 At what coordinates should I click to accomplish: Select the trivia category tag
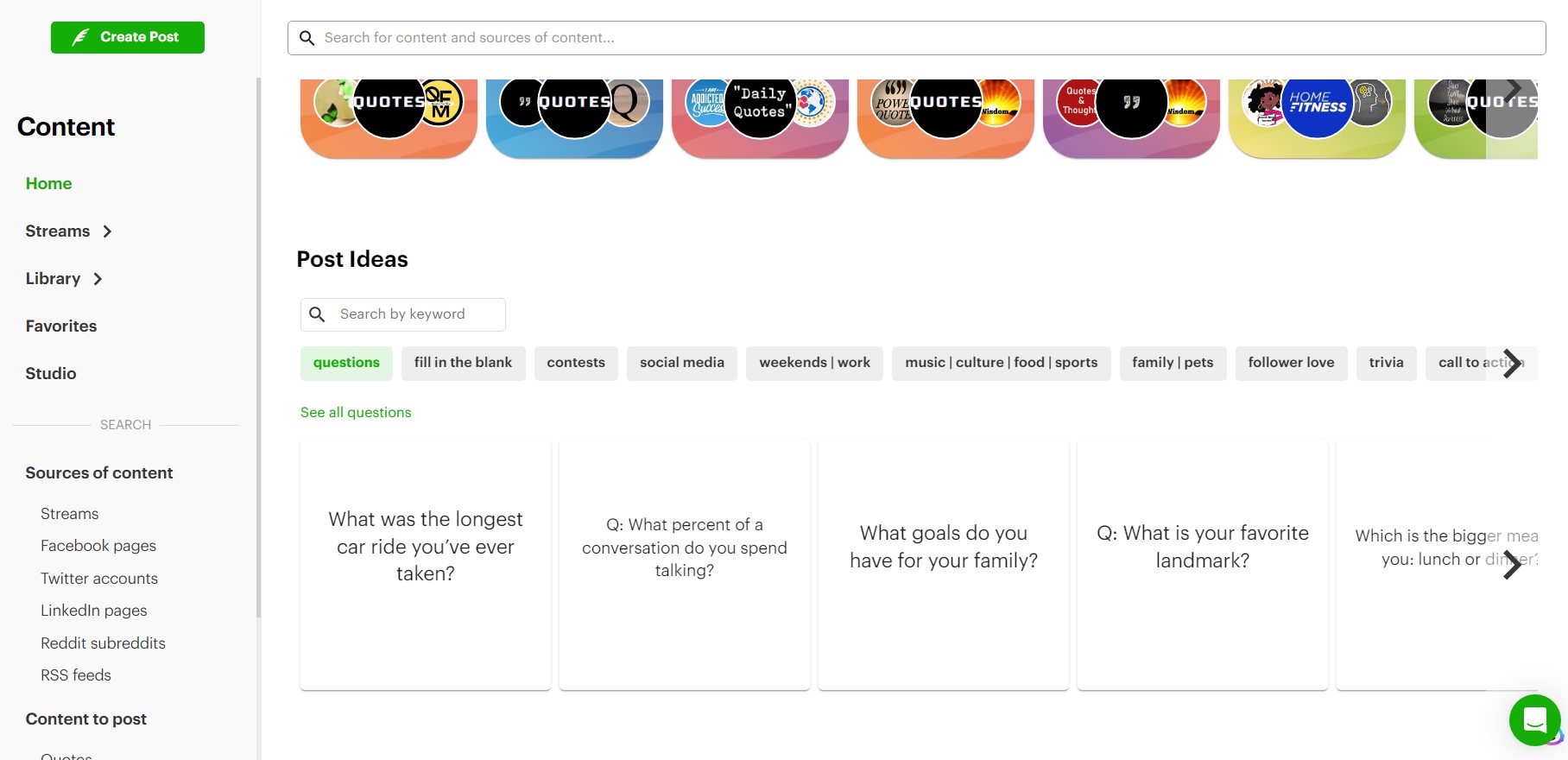(1386, 363)
